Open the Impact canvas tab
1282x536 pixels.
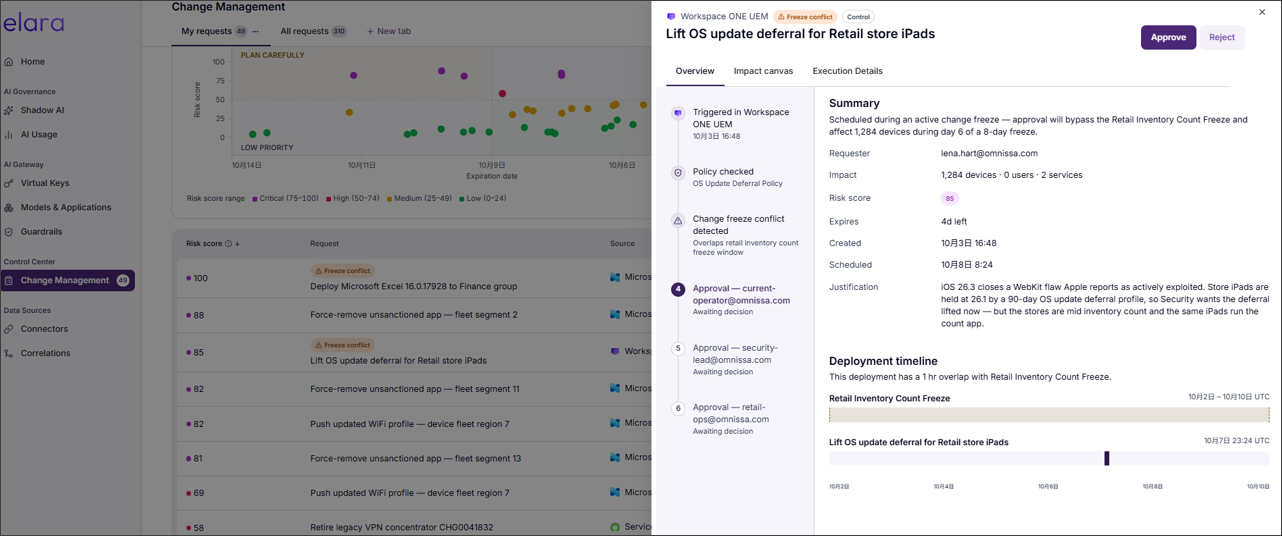tap(763, 71)
